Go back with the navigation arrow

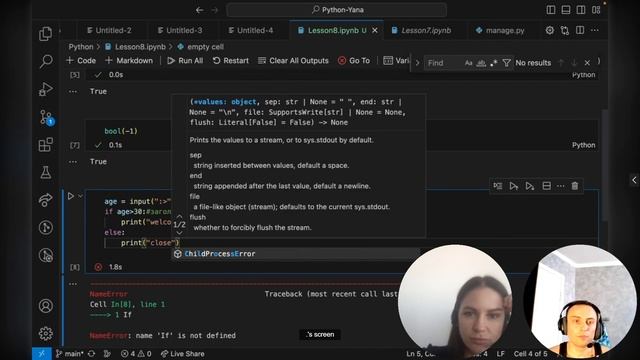point(200,10)
